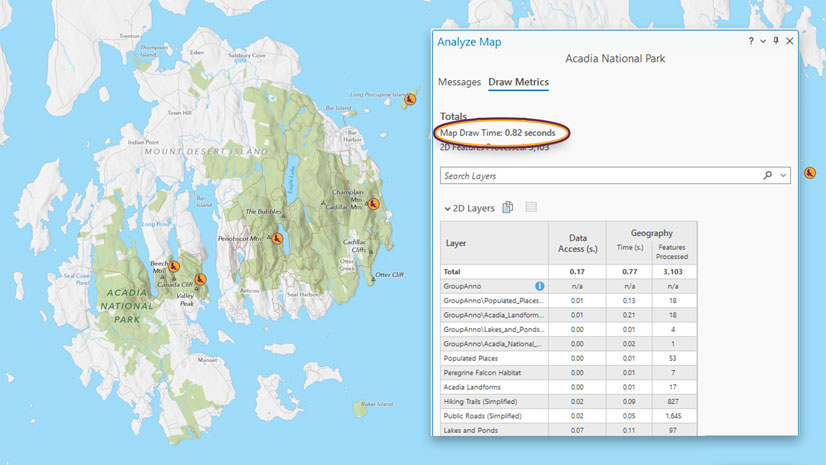
Task: Click the Town Hill map label
Action: click(x=180, y=113)
